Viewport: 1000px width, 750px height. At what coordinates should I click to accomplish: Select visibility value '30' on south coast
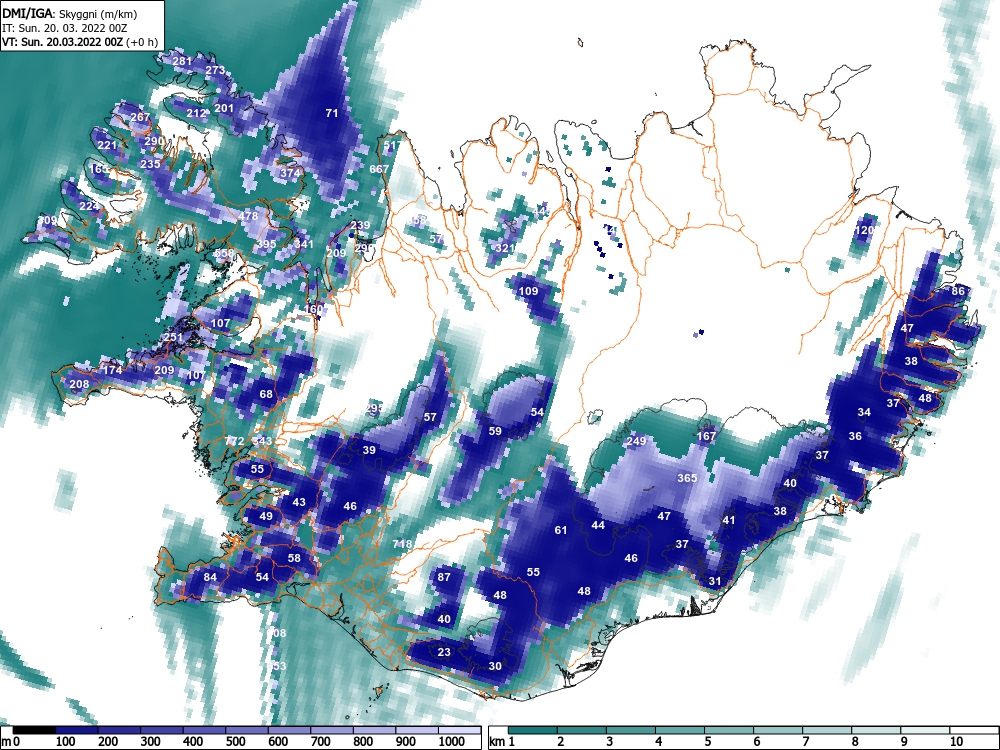[x=495, y=666]
